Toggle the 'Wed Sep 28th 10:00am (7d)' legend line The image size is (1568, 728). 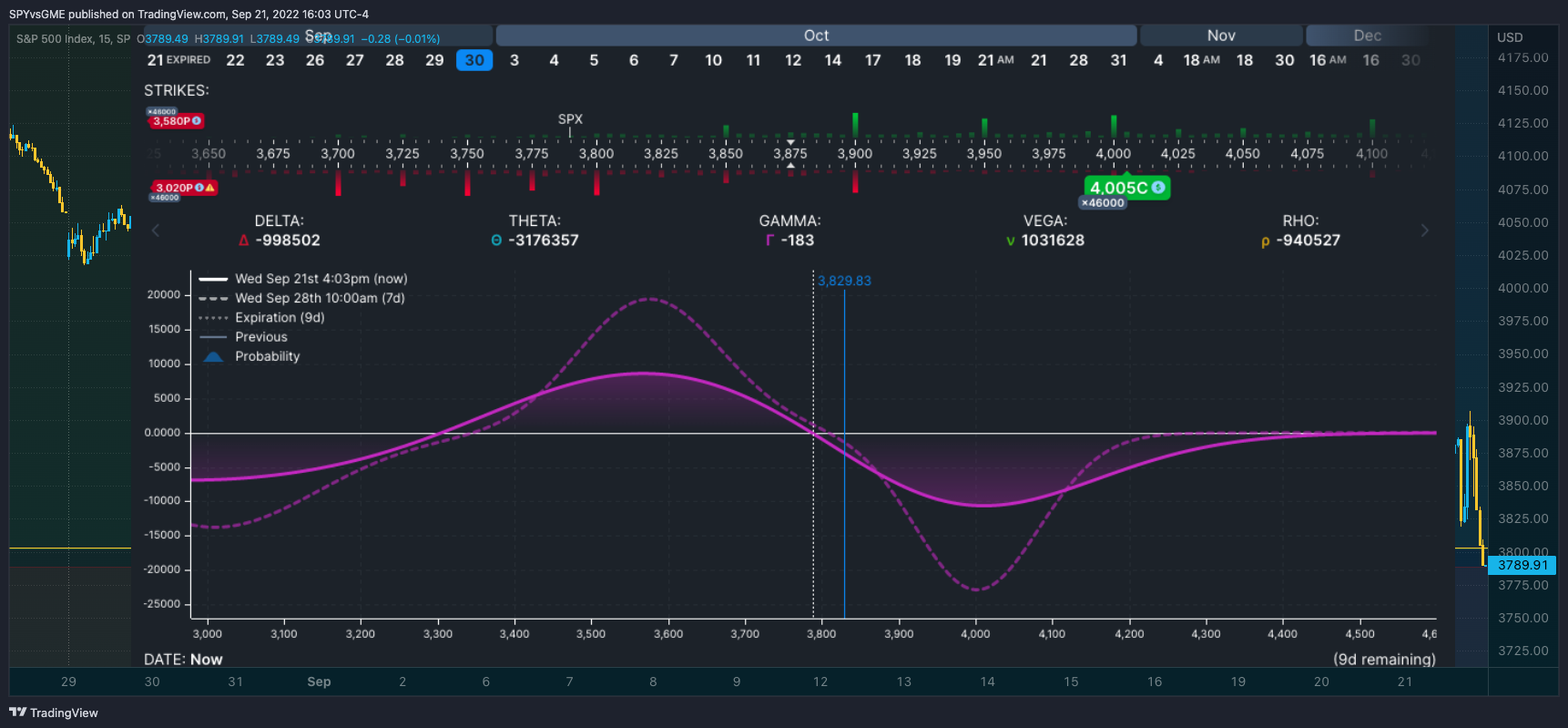pyautogui.click(x=301, y=298)
